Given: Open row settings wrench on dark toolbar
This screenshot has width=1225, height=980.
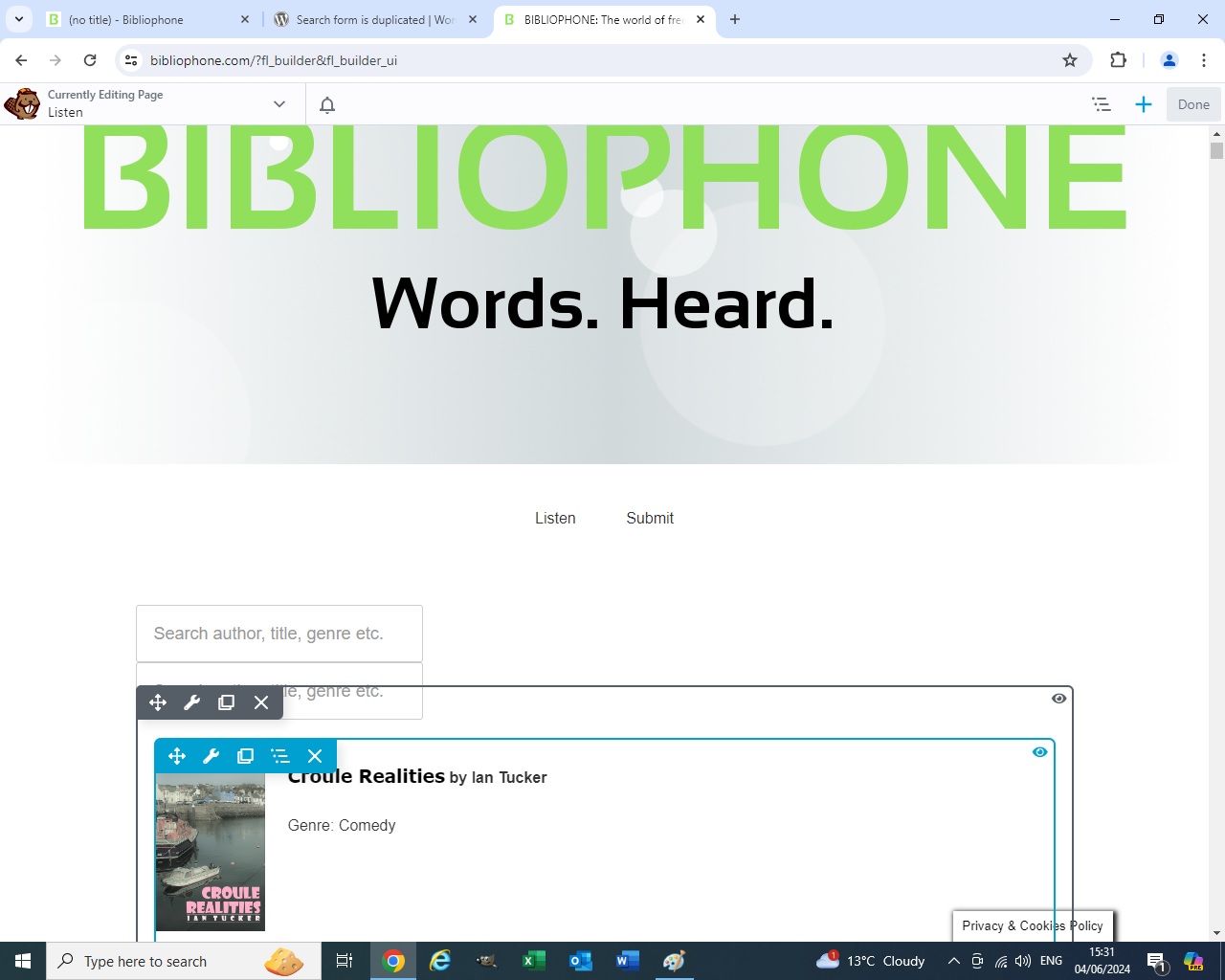Looking at the screenshot, I should click(x=191, y=702).
